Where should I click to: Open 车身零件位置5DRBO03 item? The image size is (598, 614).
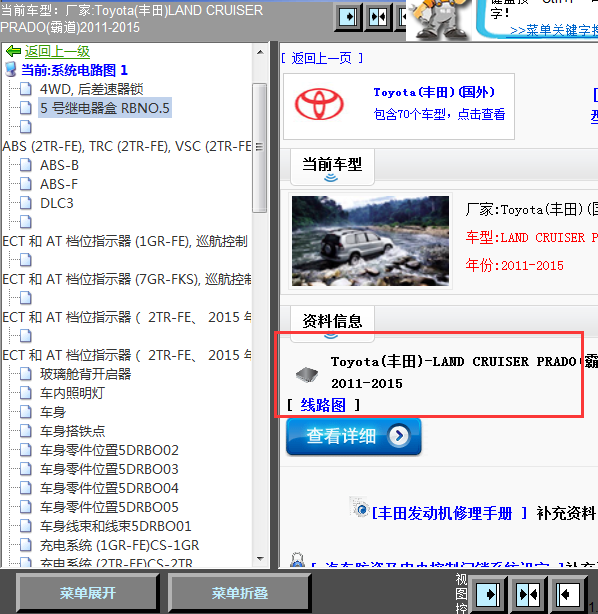point(109,469)
